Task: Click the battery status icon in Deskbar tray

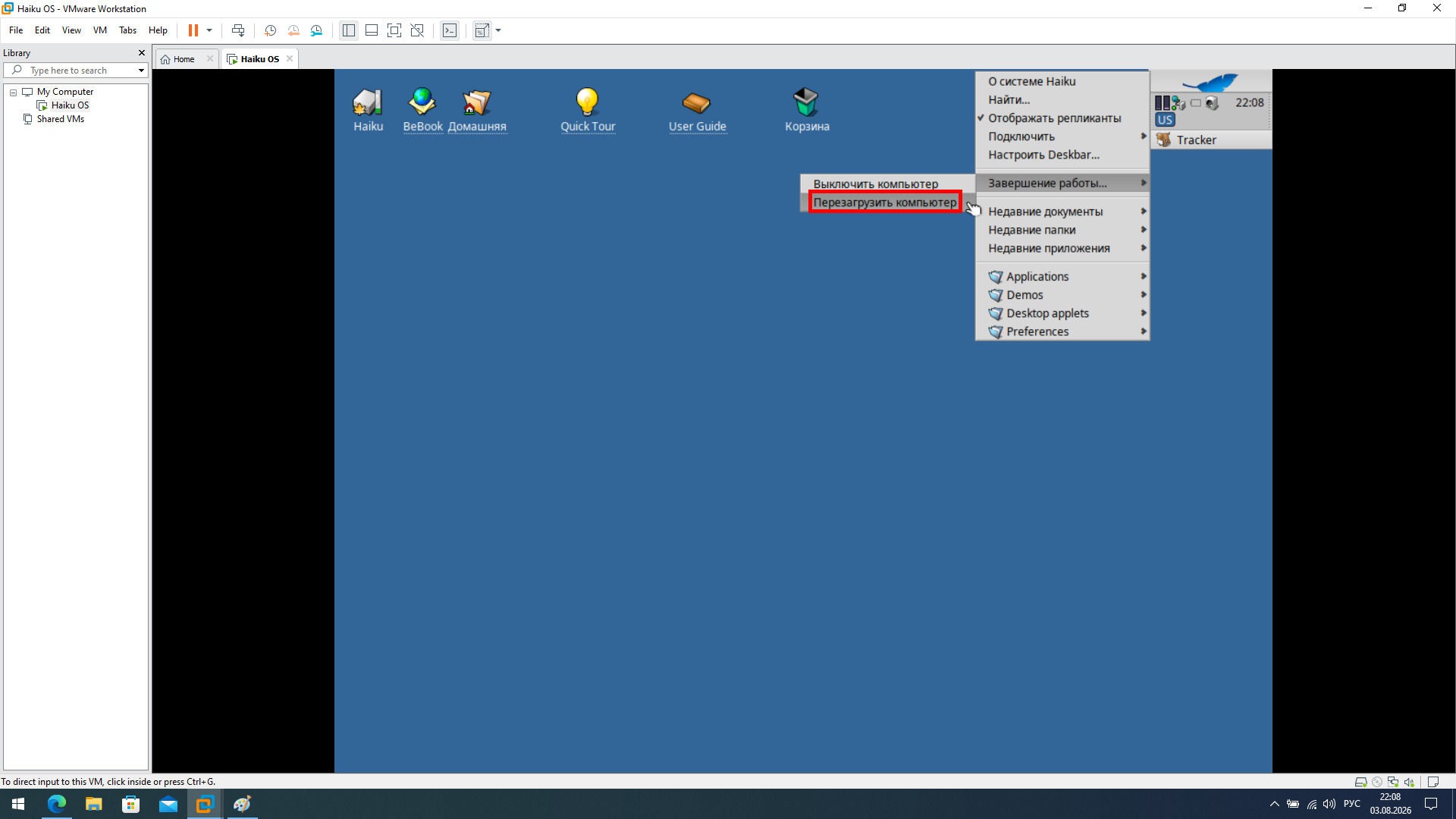Action: click(x=1196, y=103)
